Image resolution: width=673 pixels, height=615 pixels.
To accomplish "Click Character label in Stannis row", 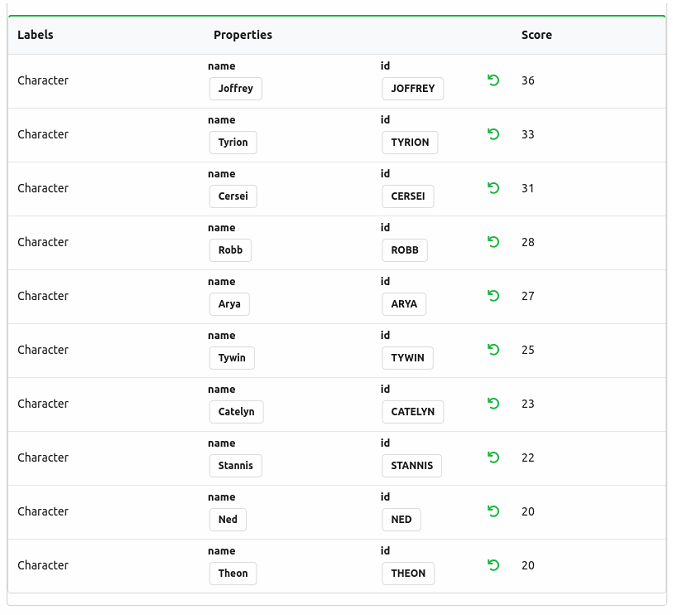I will (x=43, y=457).
